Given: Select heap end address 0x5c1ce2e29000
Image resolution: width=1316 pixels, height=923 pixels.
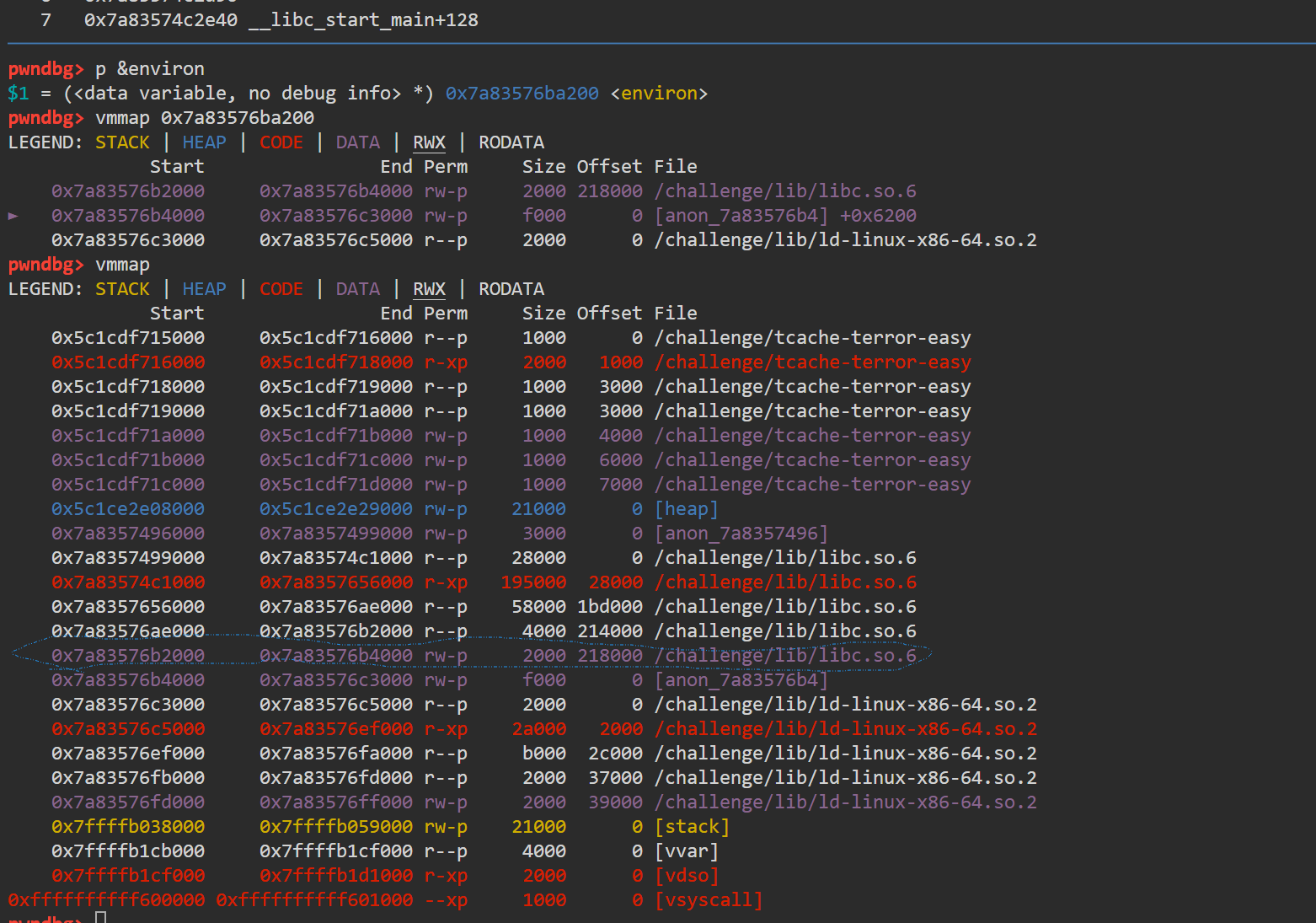Looking at the screenshot, I should coord(336,508).
